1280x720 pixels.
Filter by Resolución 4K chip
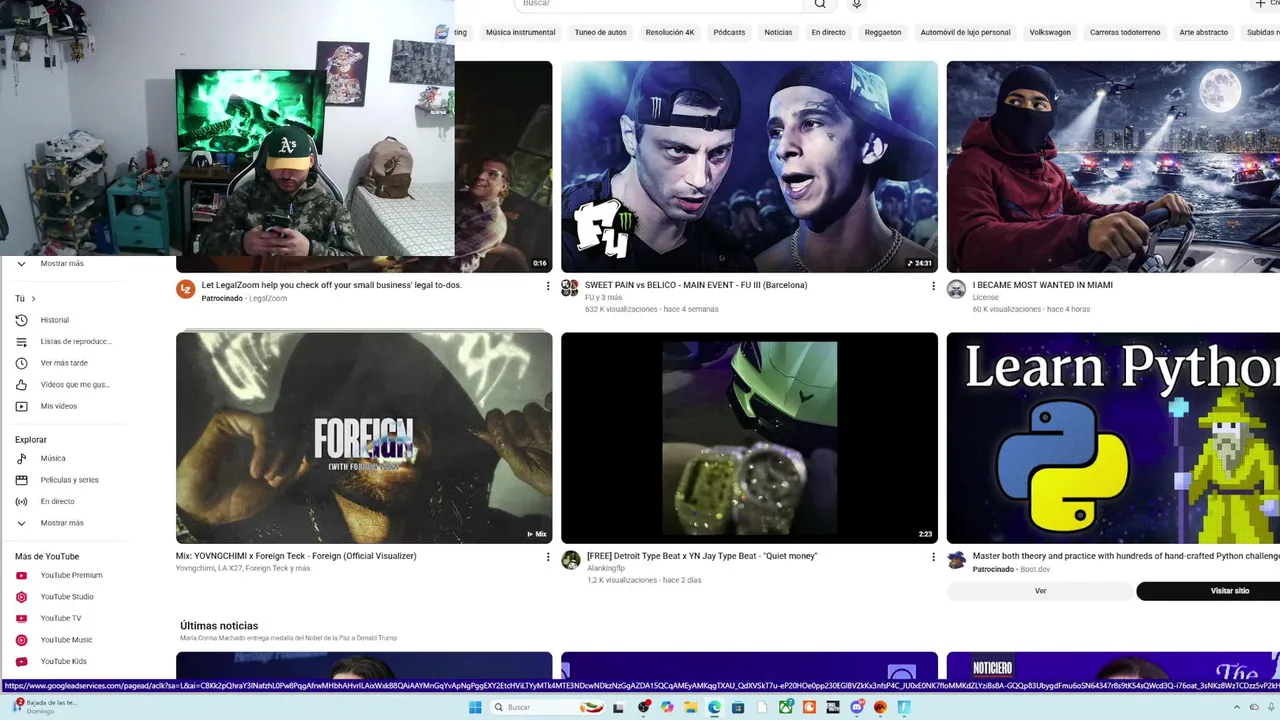pos(670,32)
